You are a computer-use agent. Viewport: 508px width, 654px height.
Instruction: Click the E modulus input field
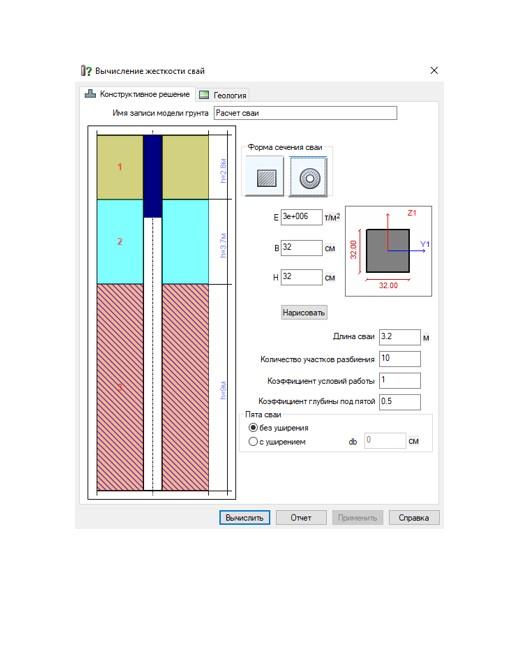302,217
